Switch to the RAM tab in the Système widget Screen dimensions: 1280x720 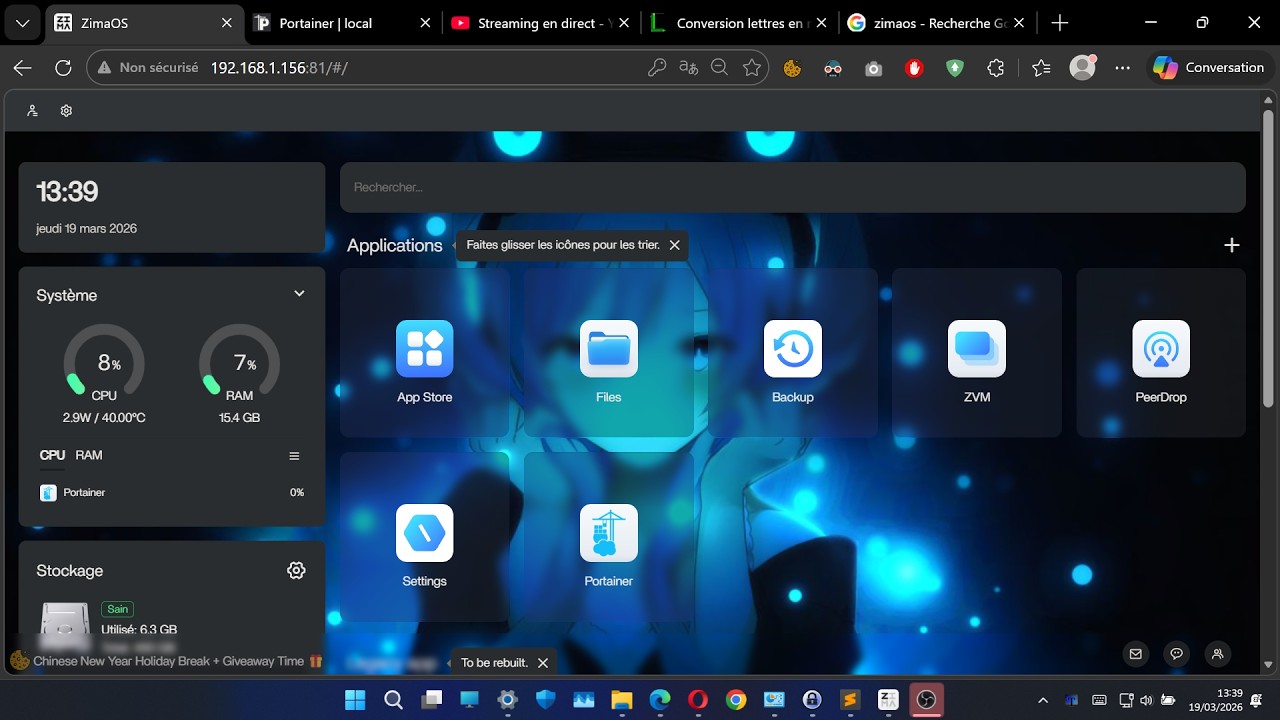click(x=89, y=455)
